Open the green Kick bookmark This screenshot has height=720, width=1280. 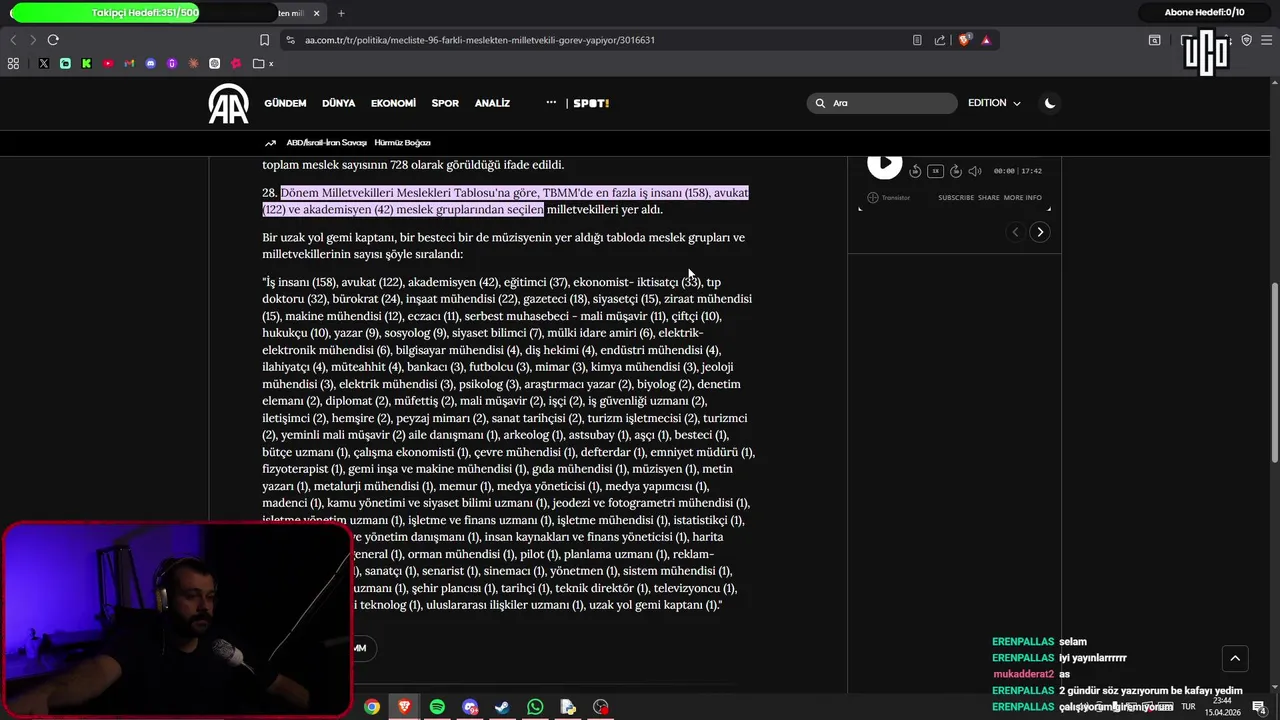point(87,63)
